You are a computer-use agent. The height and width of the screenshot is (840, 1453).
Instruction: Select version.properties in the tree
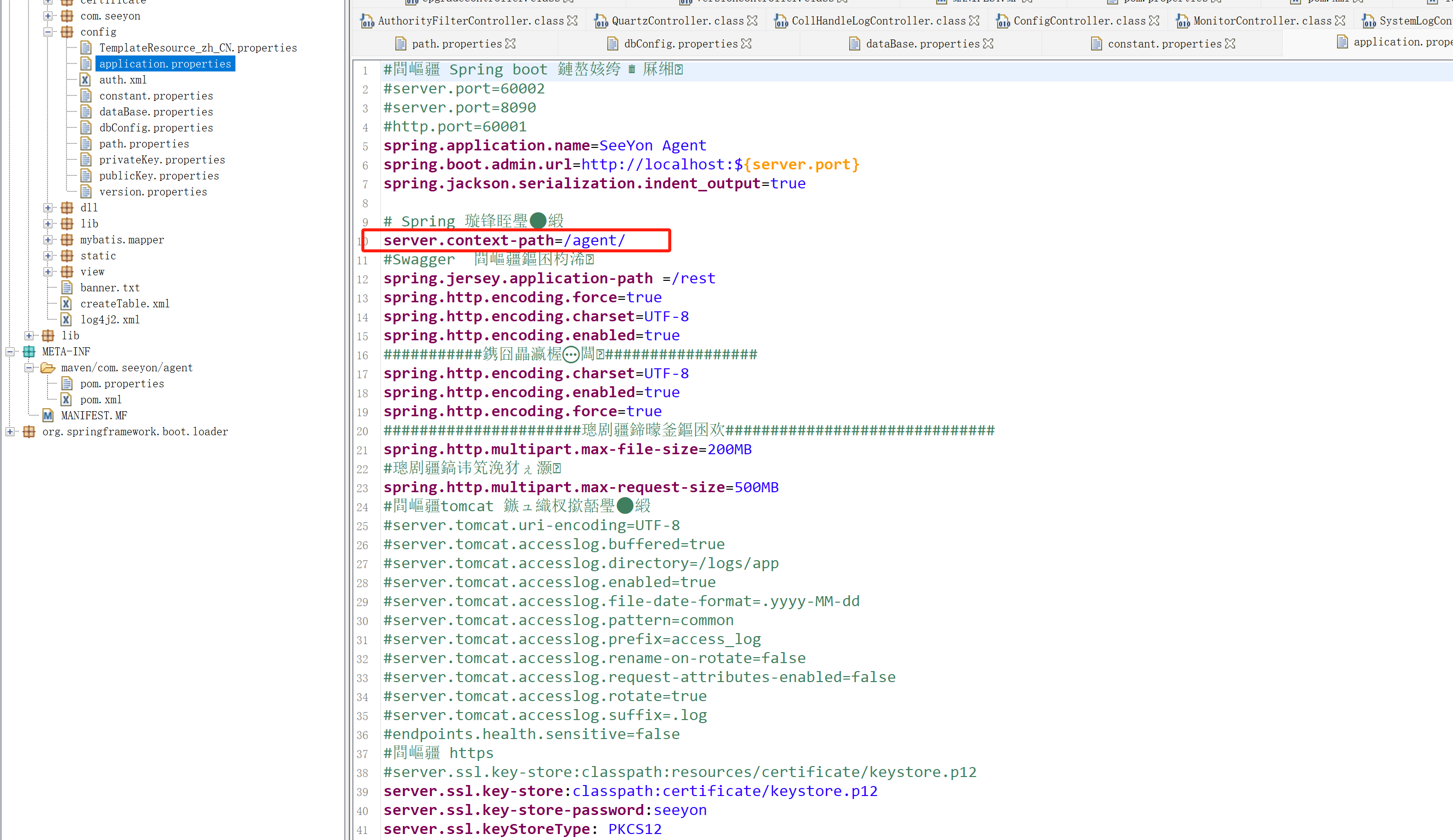coord(153,192)
